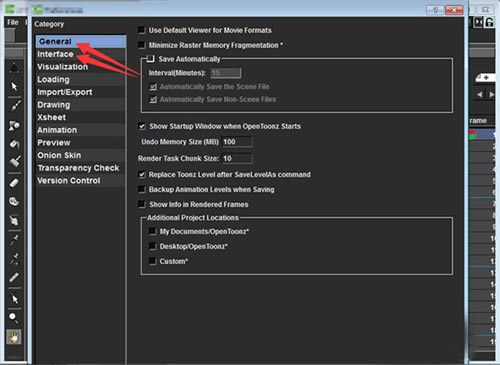This screenshot has height=365, width=500.
Task: Click the left arrow in background panel
Action: [x=479, y=95]
